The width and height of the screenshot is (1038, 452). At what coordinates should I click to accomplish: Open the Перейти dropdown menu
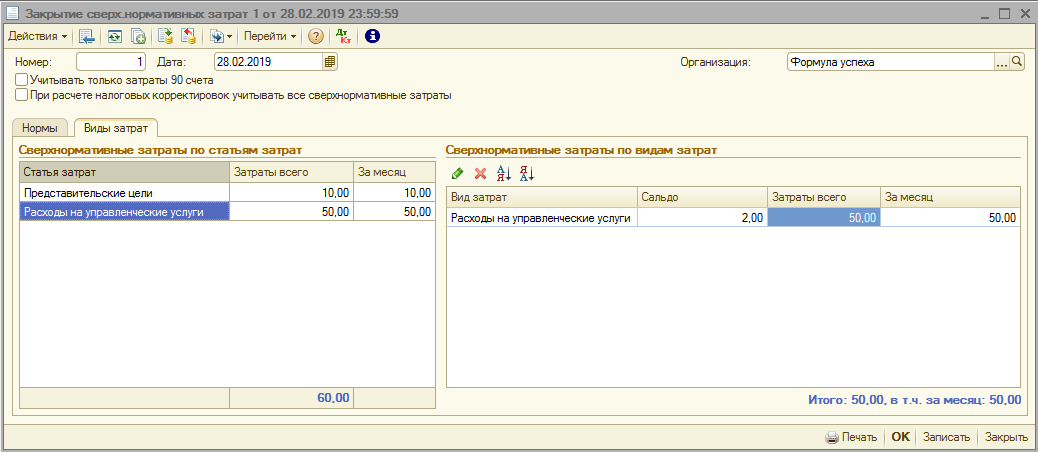270,36
